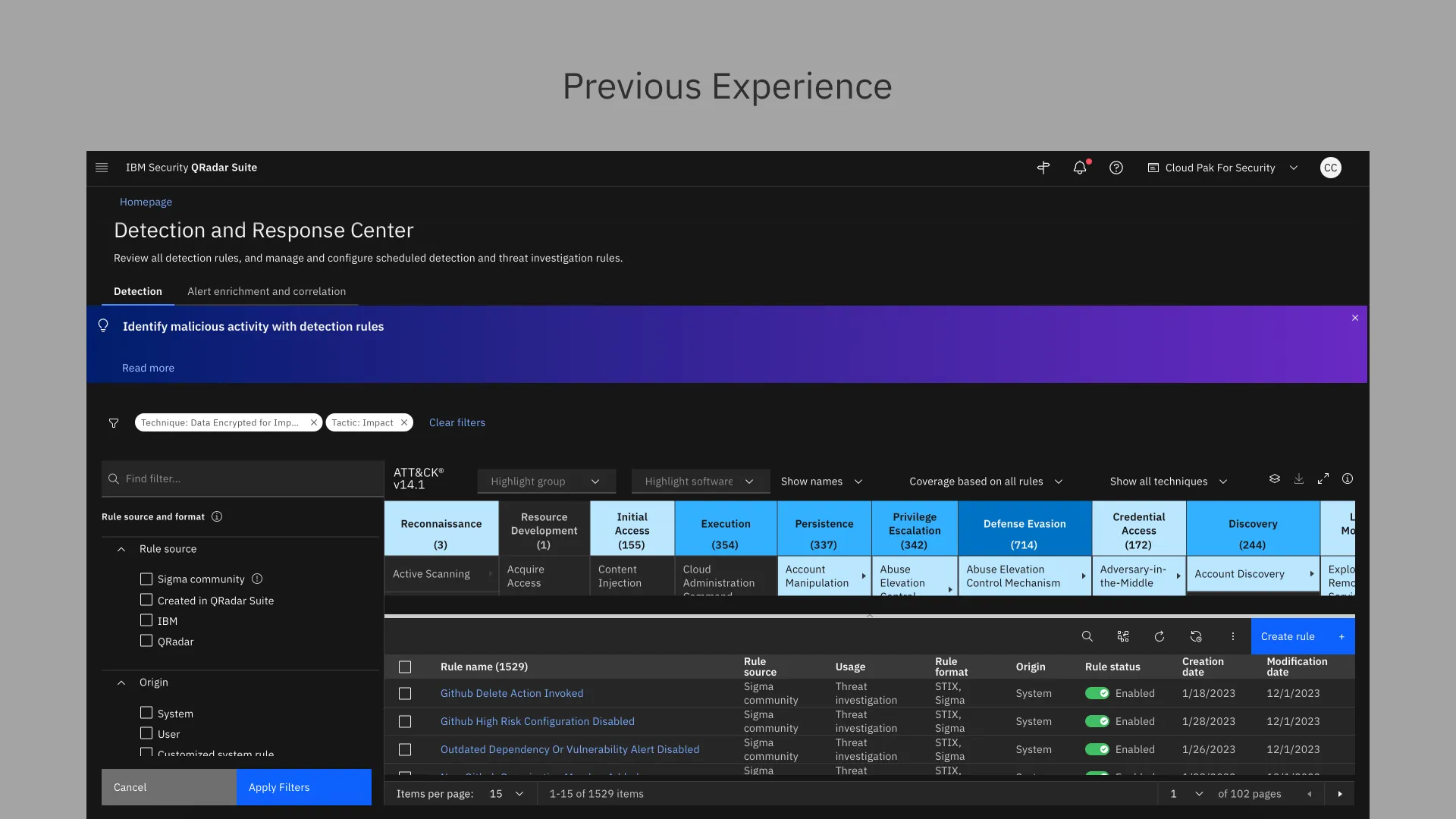1456x819 pixels.
Task: Click Read more in the banner
Action: click(148, 368)
